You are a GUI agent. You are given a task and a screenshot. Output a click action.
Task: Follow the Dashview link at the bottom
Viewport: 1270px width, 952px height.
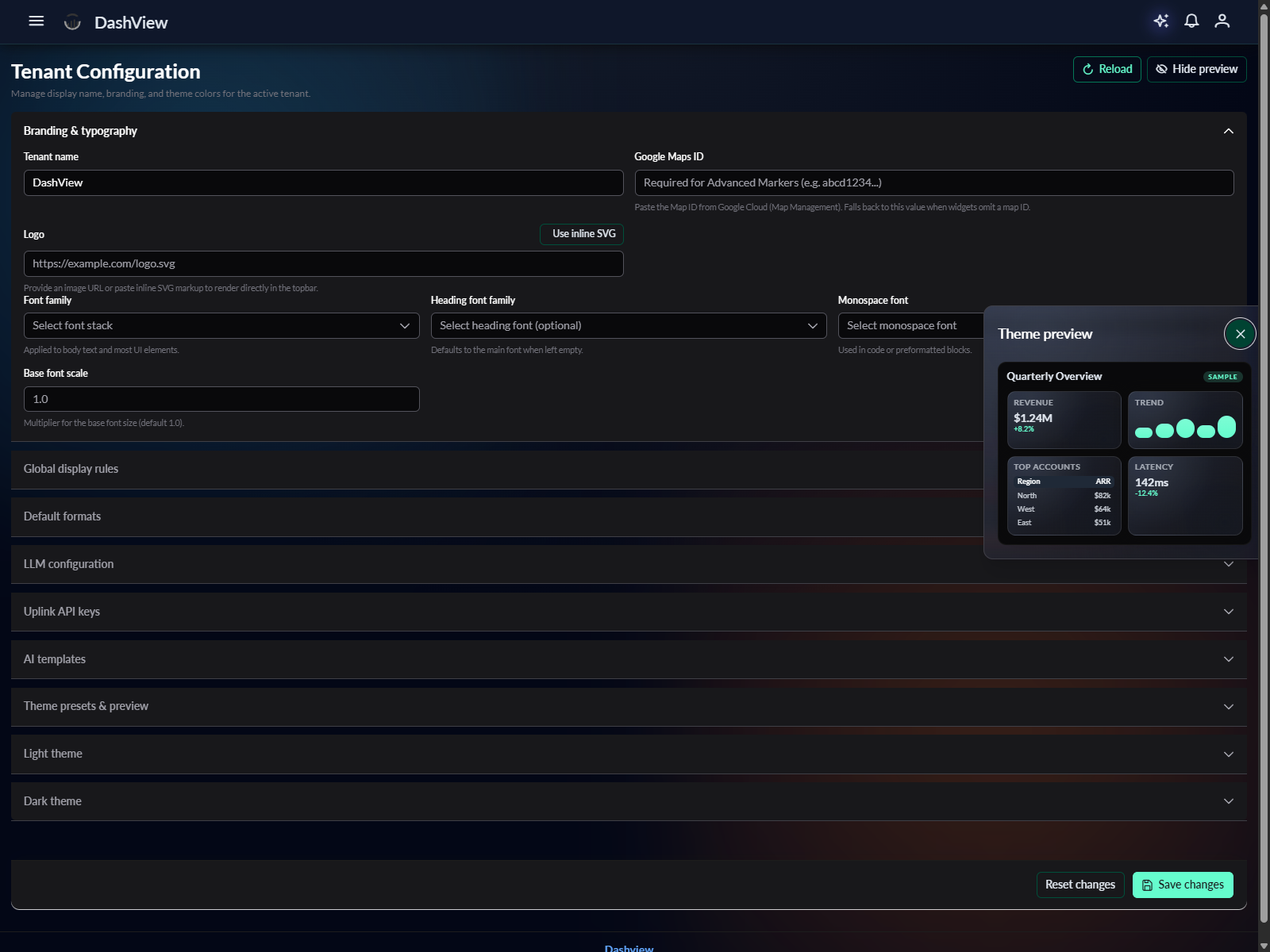click(628, 948)
